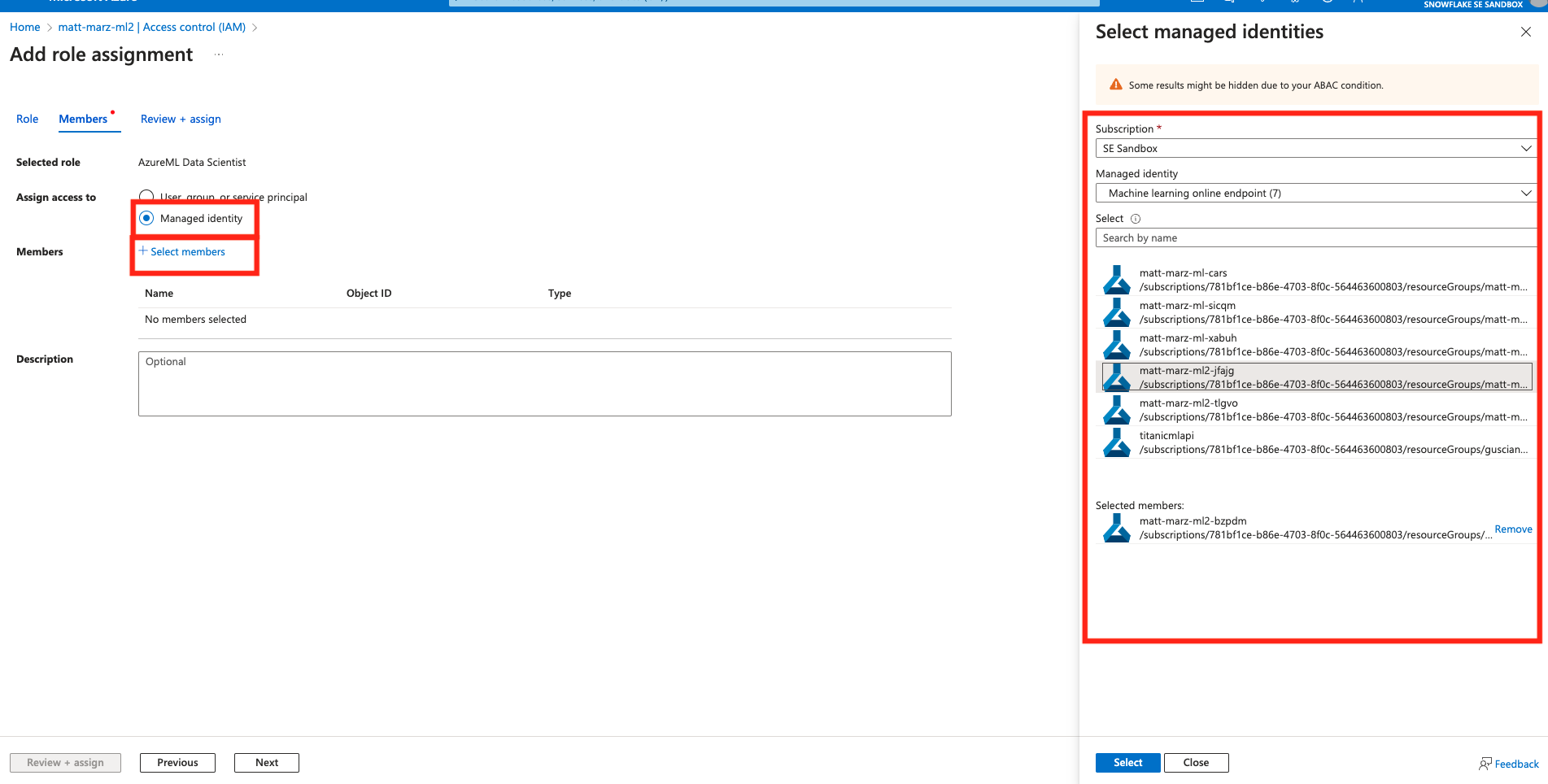
Task: Open the Subscription dropdown showing SE Sandbox
Action: click(1314, 148)
